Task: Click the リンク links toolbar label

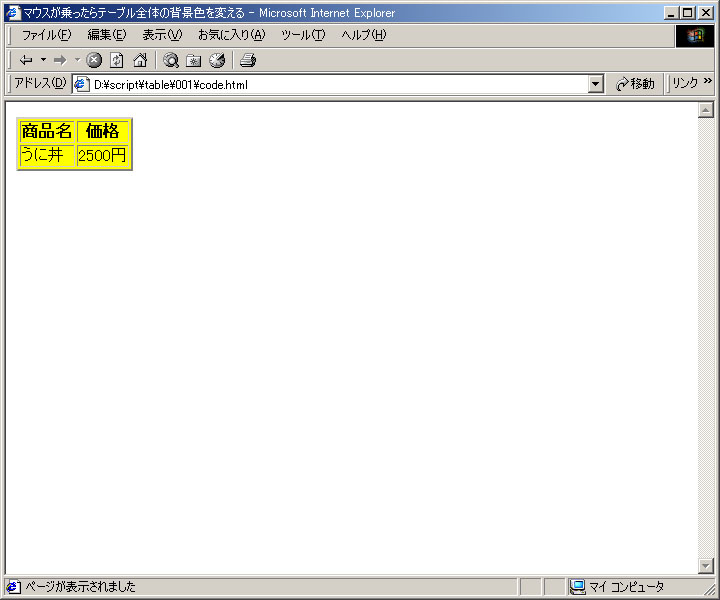Action: click(685, 83)
